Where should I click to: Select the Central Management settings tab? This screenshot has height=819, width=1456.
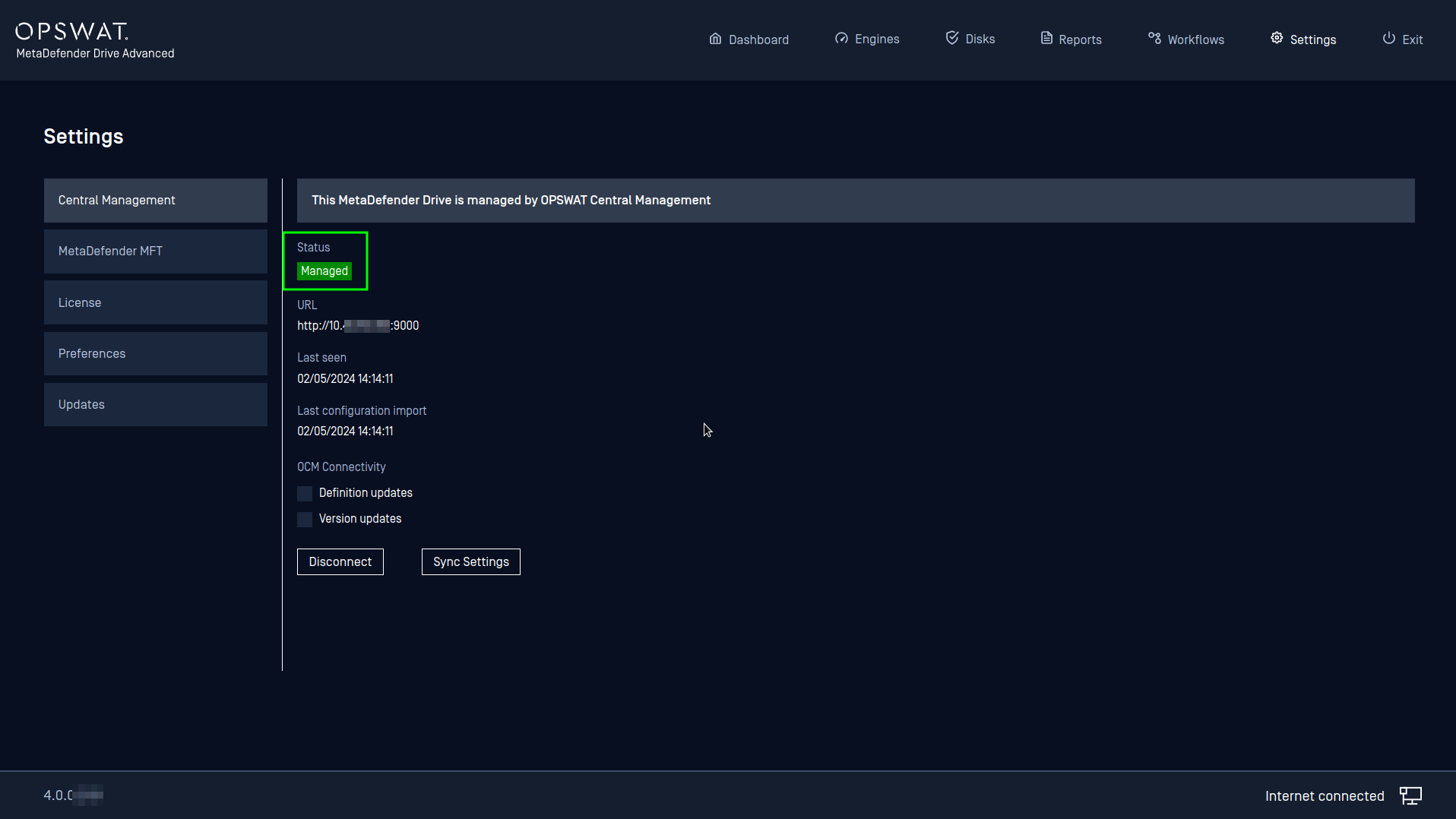pyautogui.click(x=156, y=201)
